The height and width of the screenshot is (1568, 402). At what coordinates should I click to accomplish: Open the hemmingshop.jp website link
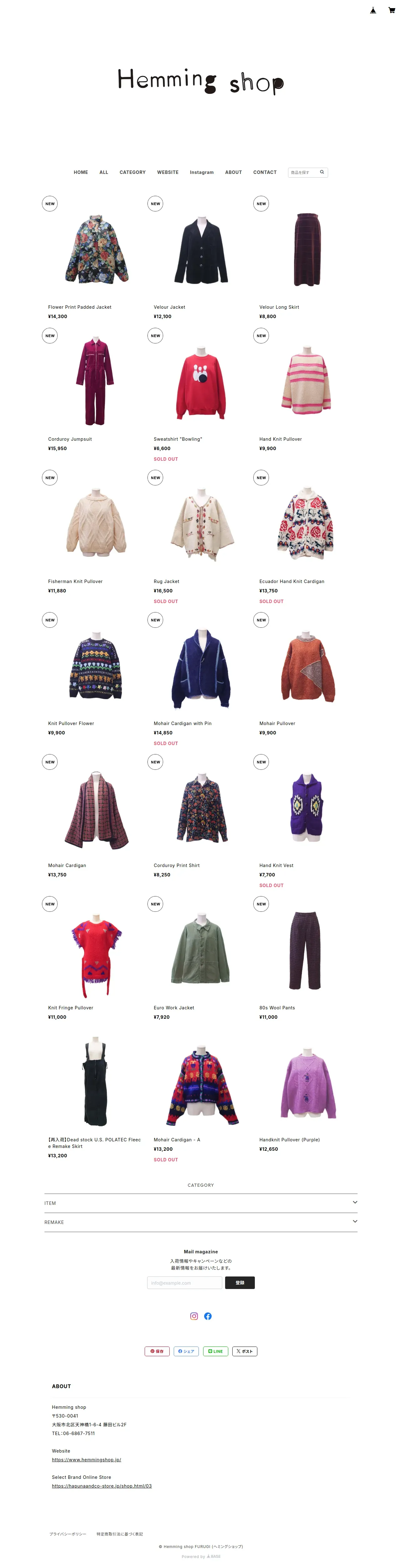[x=86, y=1460]
